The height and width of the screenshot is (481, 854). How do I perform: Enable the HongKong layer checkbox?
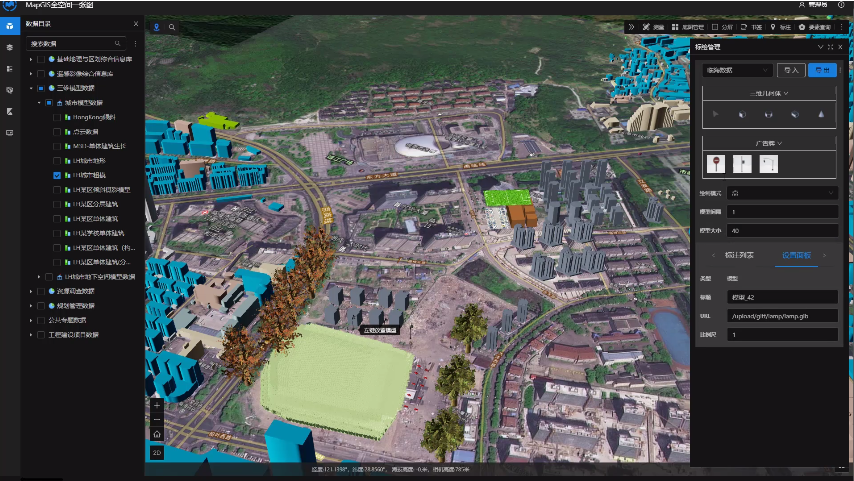coord(57,117)
